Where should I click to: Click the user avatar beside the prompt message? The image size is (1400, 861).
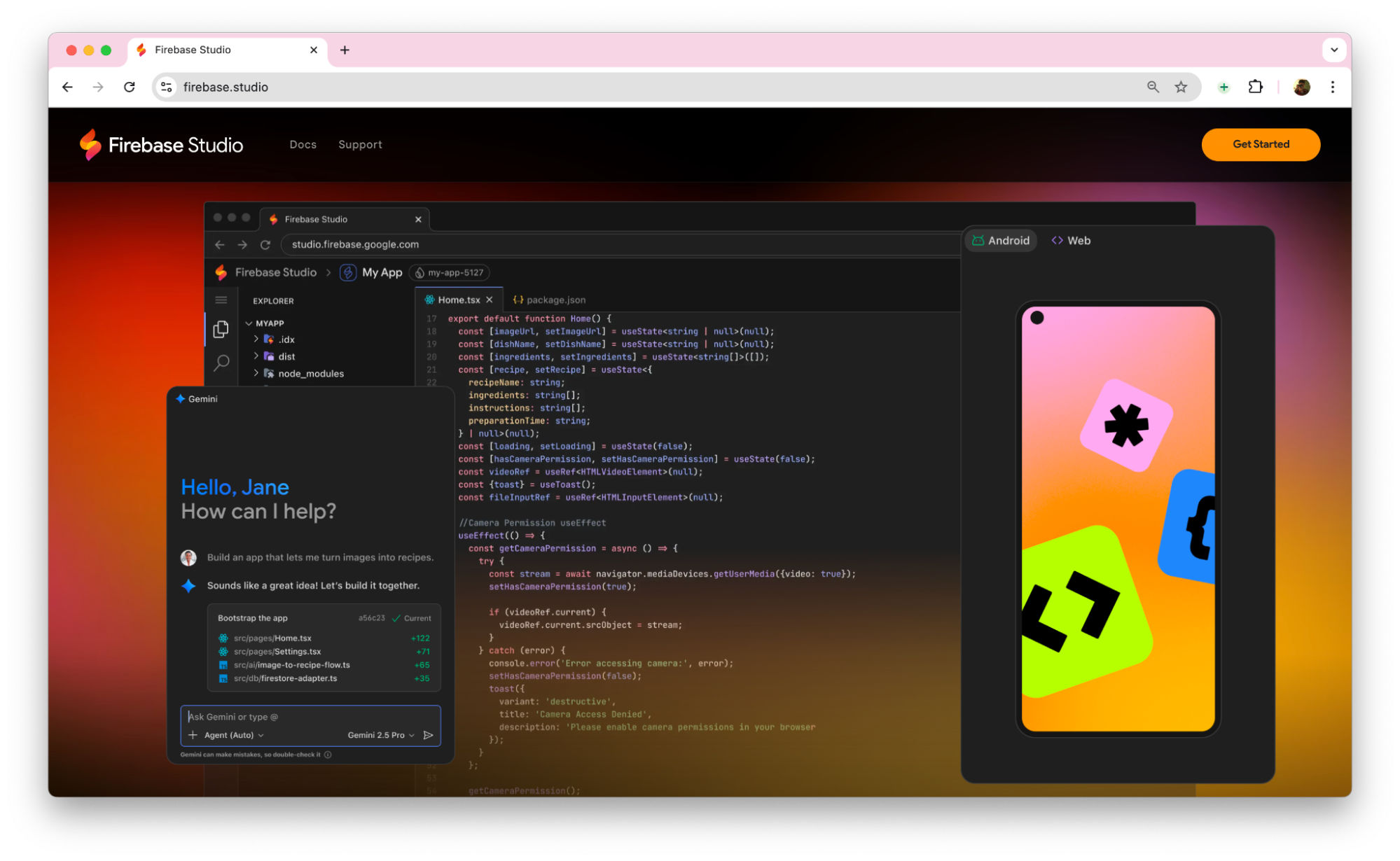[x=188, y=558]
